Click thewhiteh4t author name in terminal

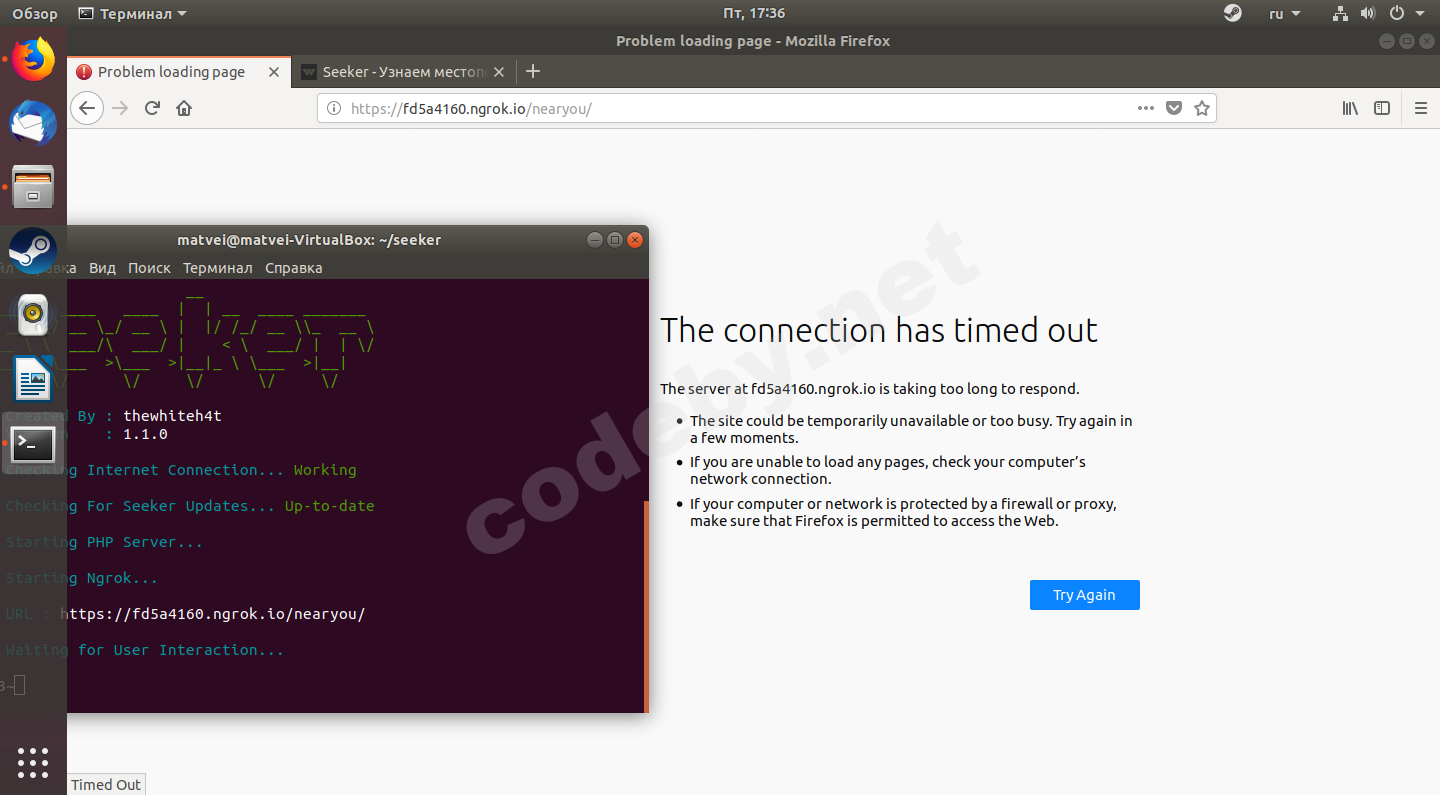172,416
